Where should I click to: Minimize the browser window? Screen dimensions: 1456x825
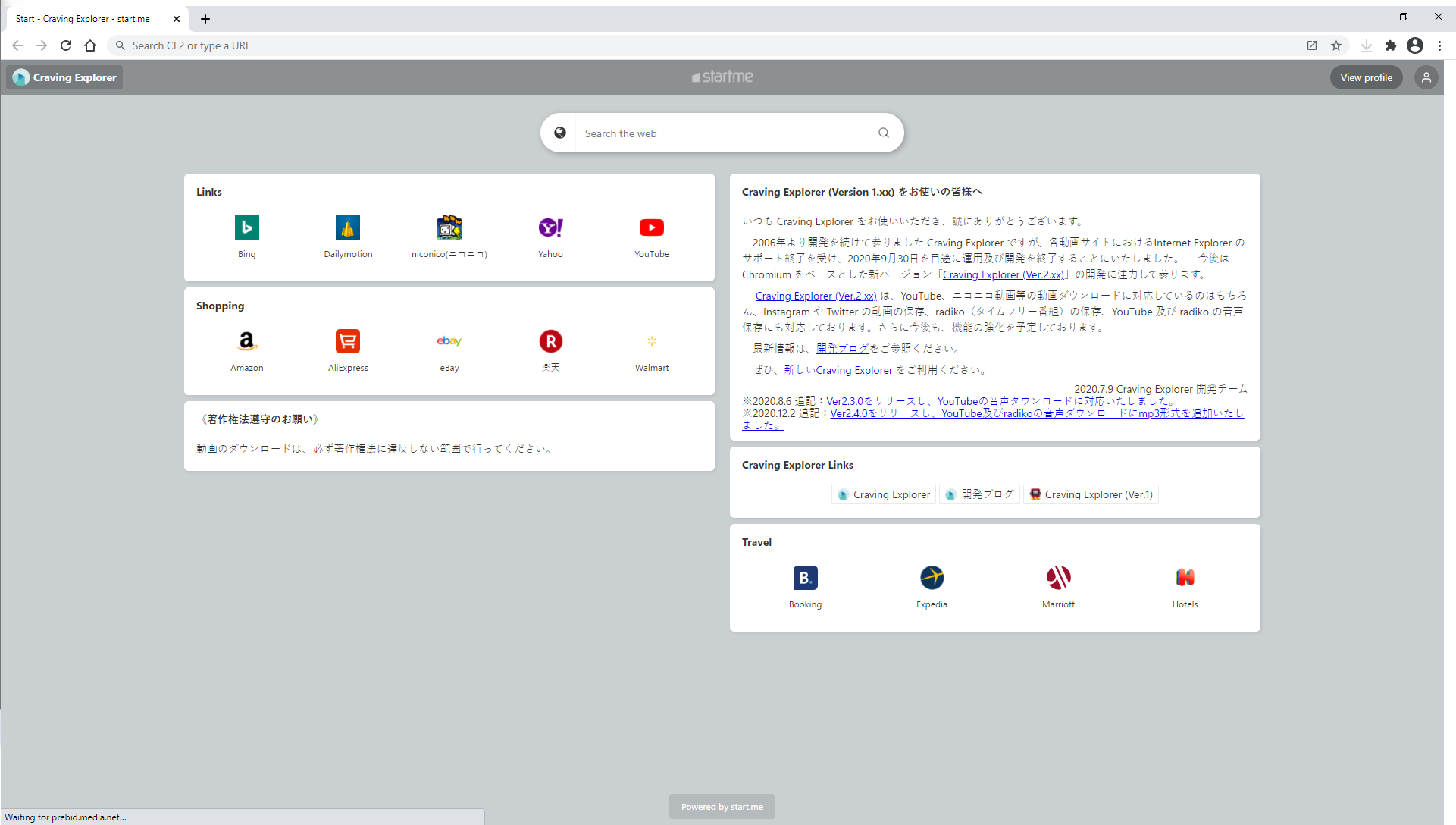point(1369,17)
